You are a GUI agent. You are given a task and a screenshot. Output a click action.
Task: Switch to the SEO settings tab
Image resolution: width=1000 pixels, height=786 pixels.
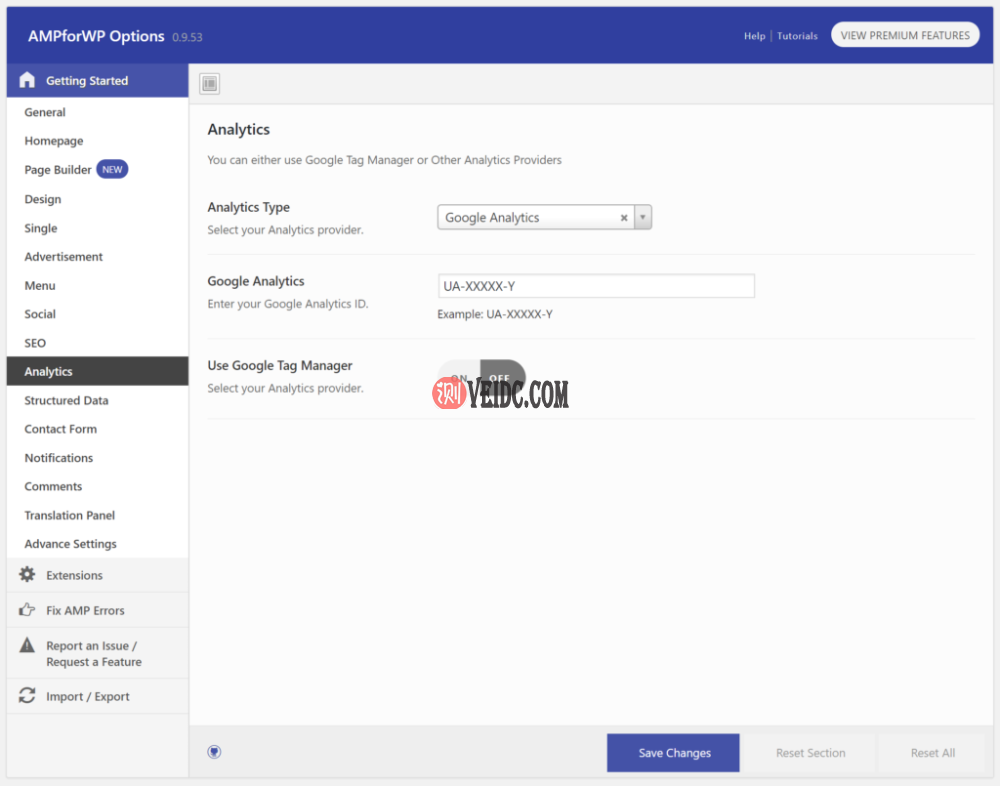[35, 343]
